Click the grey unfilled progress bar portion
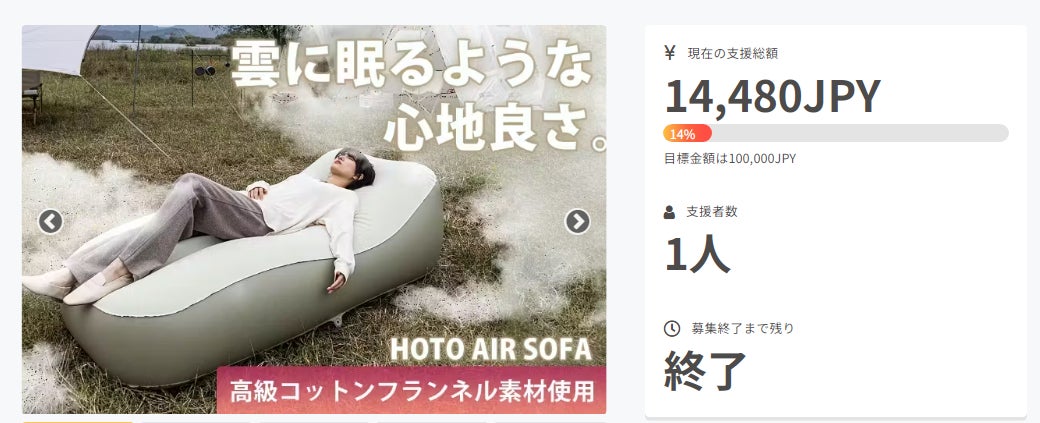1040x423 pixels. tap(858, 134)
